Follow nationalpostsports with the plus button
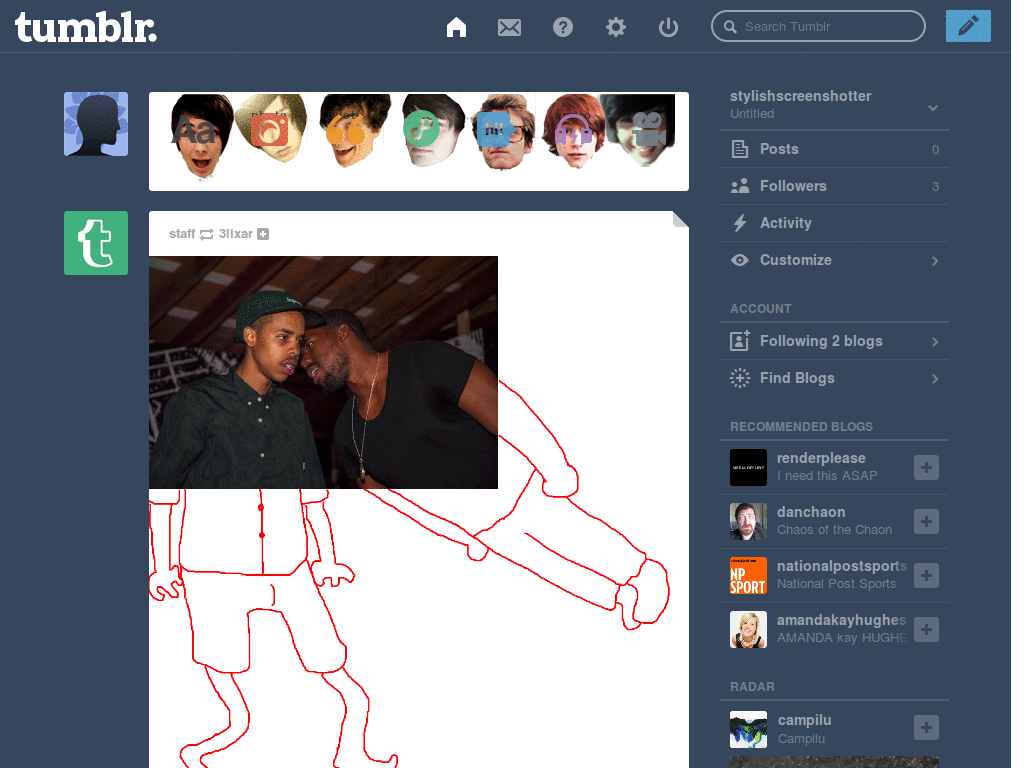The height and width of the screenshot is (768, 1024). point(926,575)
